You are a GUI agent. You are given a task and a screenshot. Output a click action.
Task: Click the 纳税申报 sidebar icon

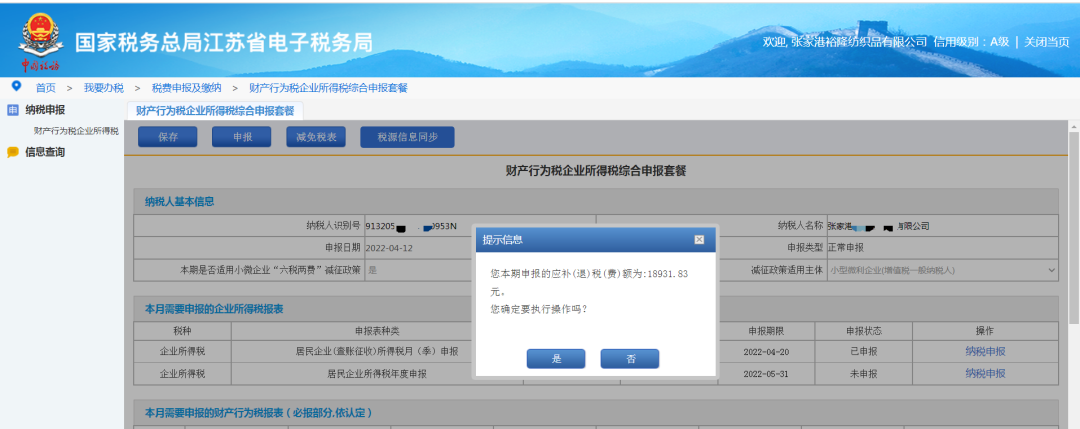point(13,110)
